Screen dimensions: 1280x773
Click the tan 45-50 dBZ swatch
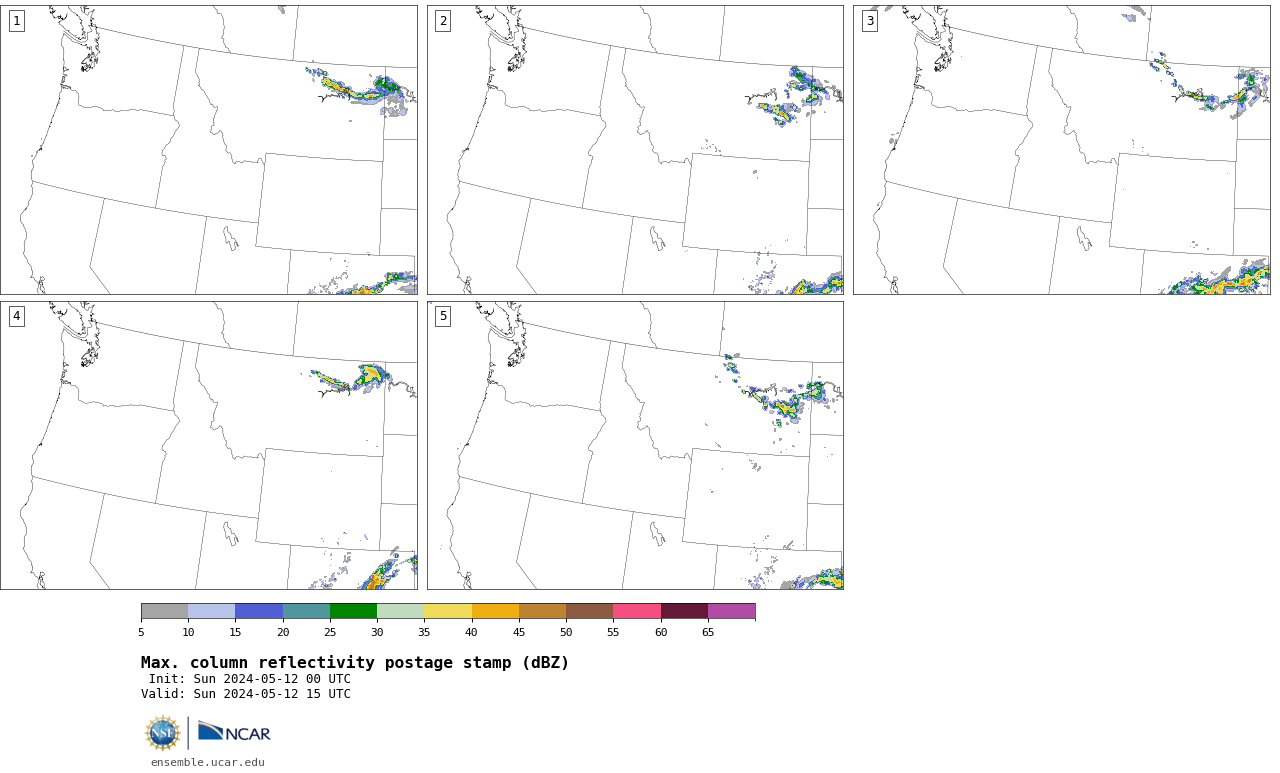[x=542, y=611]
